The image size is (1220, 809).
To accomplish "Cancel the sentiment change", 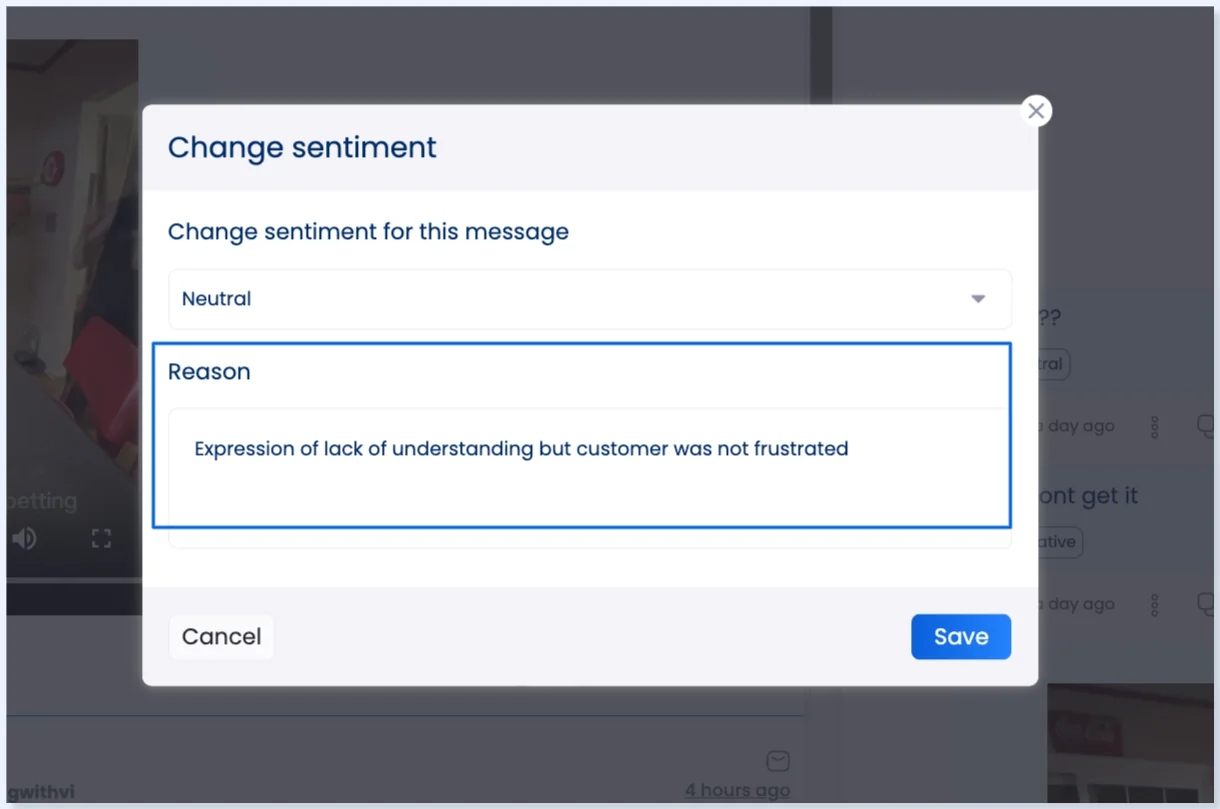I will click(221, 637).
